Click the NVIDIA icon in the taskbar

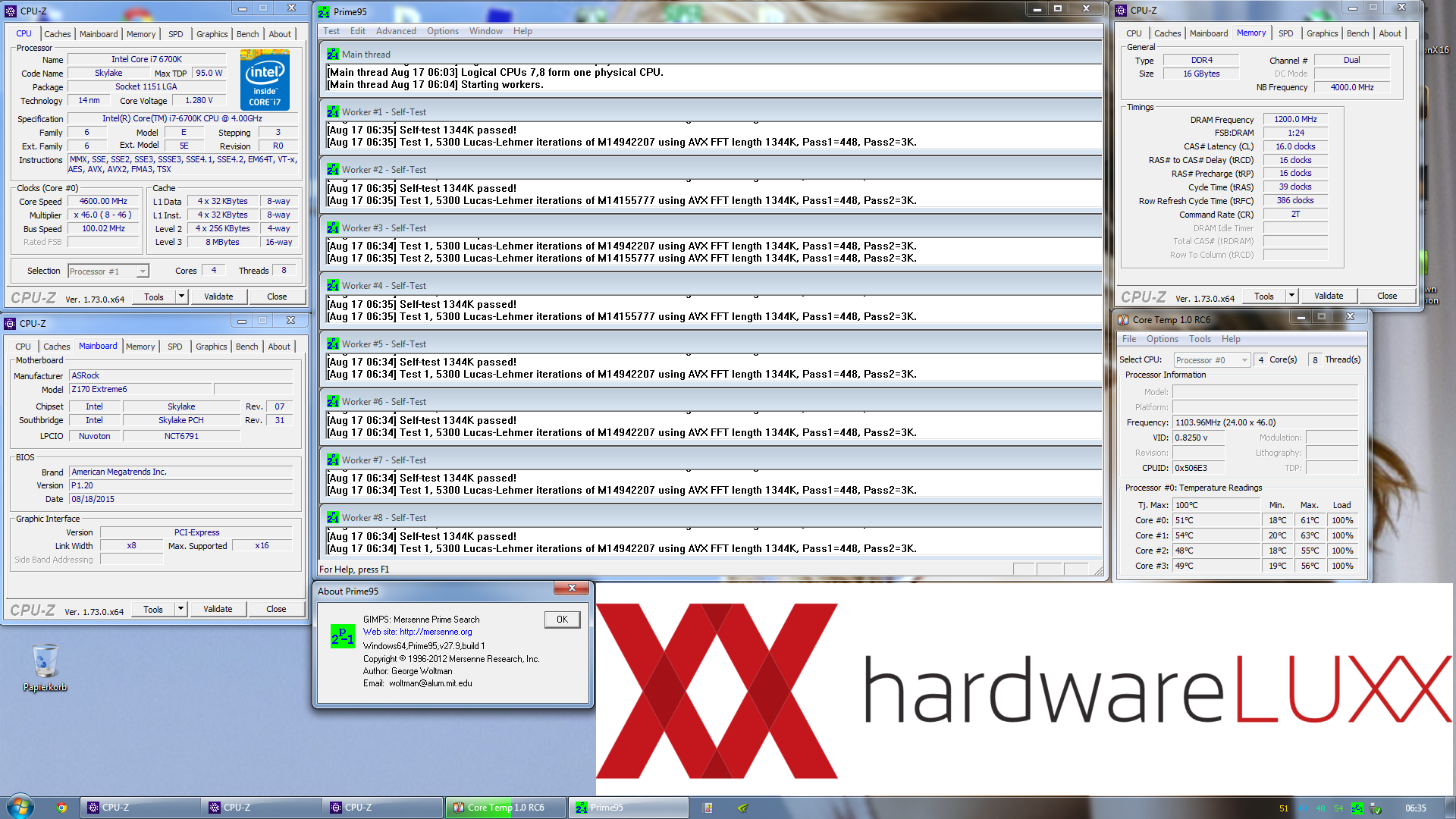point(743,808)
